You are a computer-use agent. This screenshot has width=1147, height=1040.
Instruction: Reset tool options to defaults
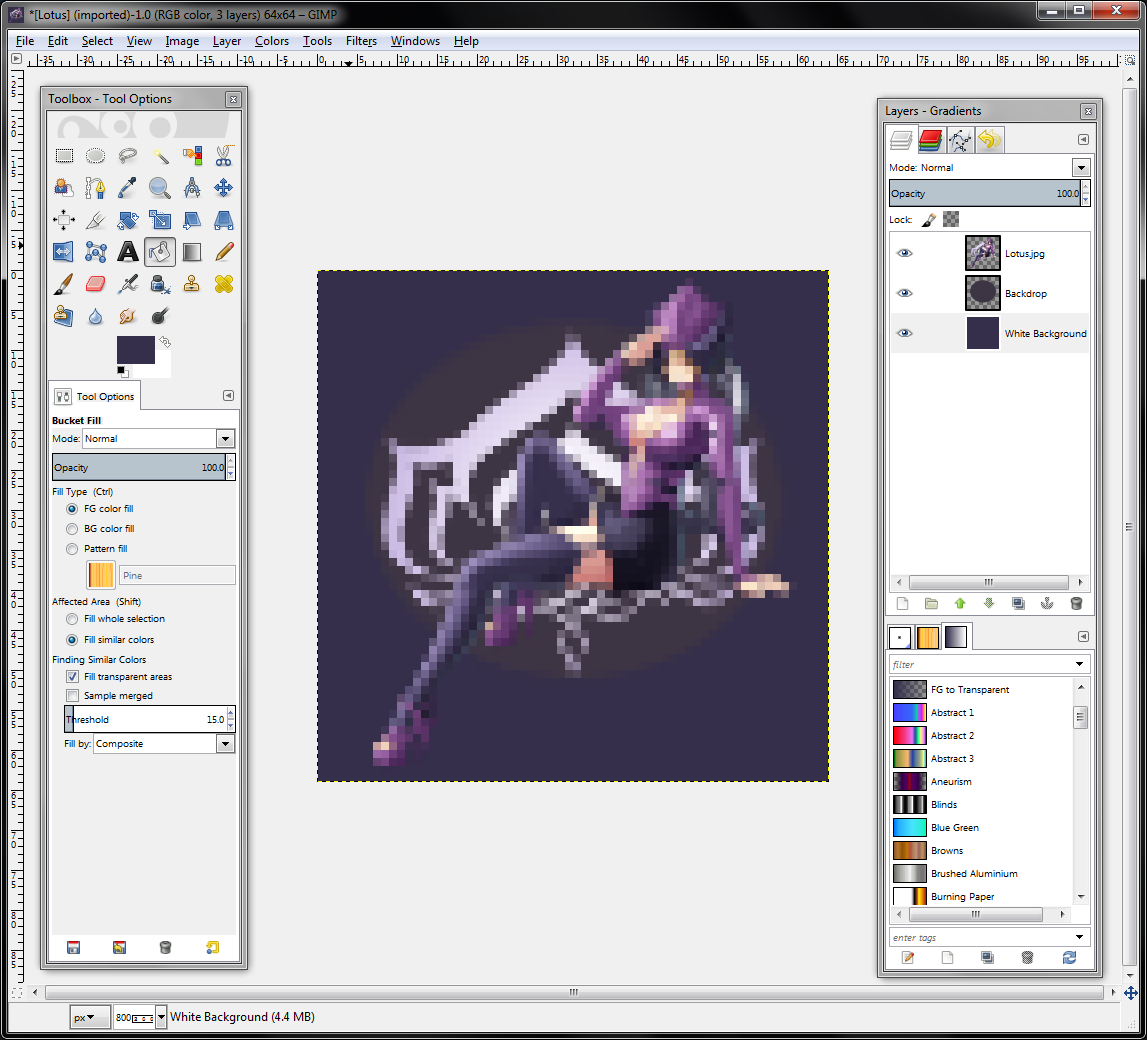(x=213, y=948)
